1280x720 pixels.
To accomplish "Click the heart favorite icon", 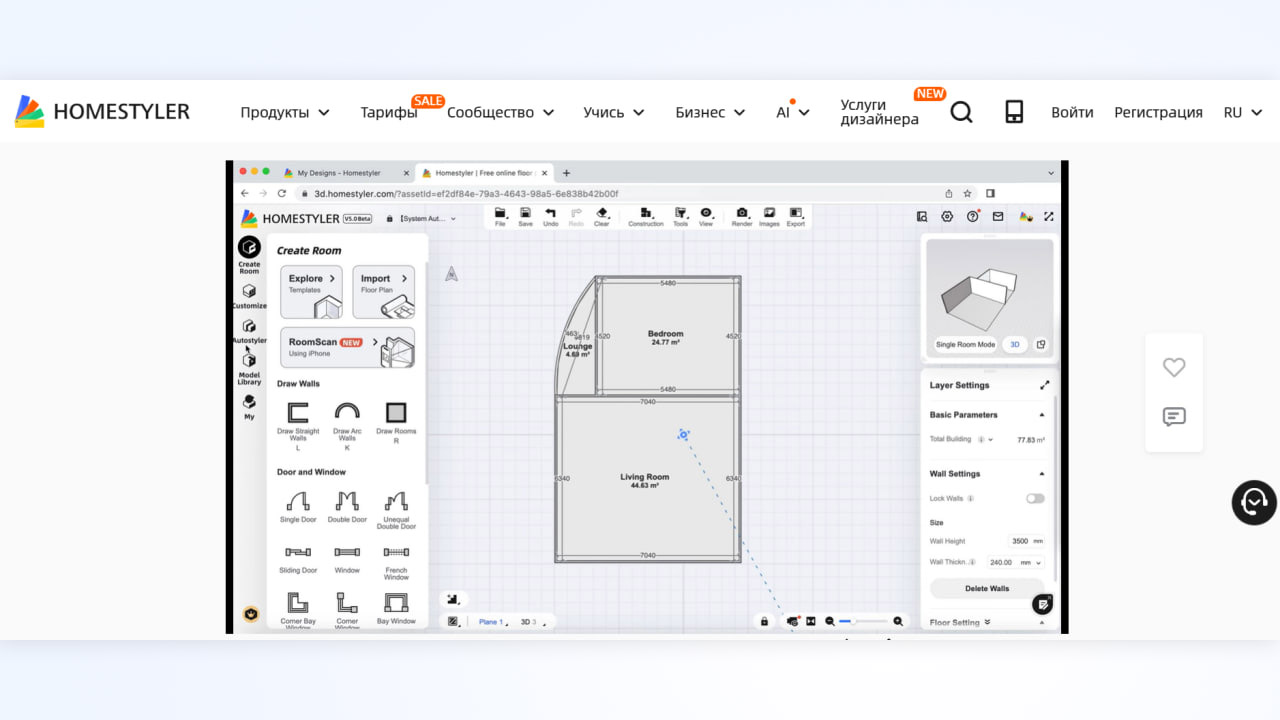I will [1174, 368].
